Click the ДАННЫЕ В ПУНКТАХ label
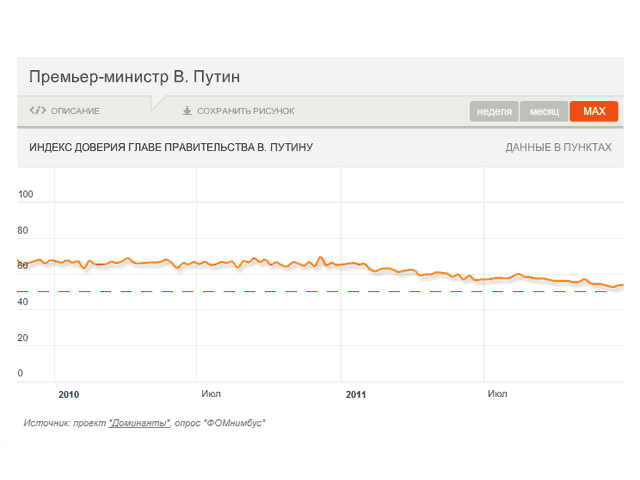This screenshot has height=480, width=640. point(558,147)
